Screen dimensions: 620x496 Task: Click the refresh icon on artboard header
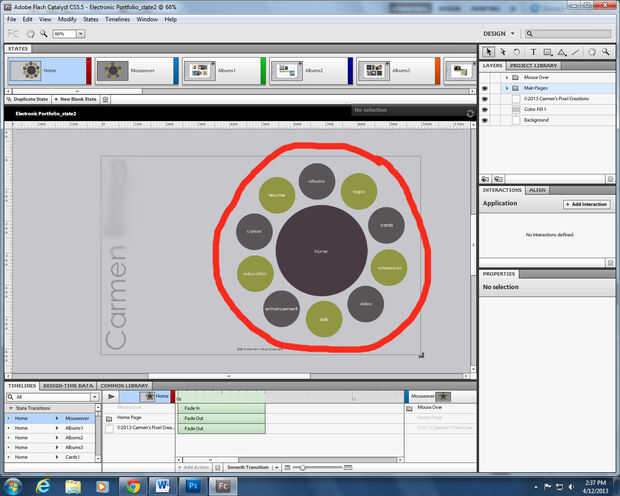pos(470,114)
